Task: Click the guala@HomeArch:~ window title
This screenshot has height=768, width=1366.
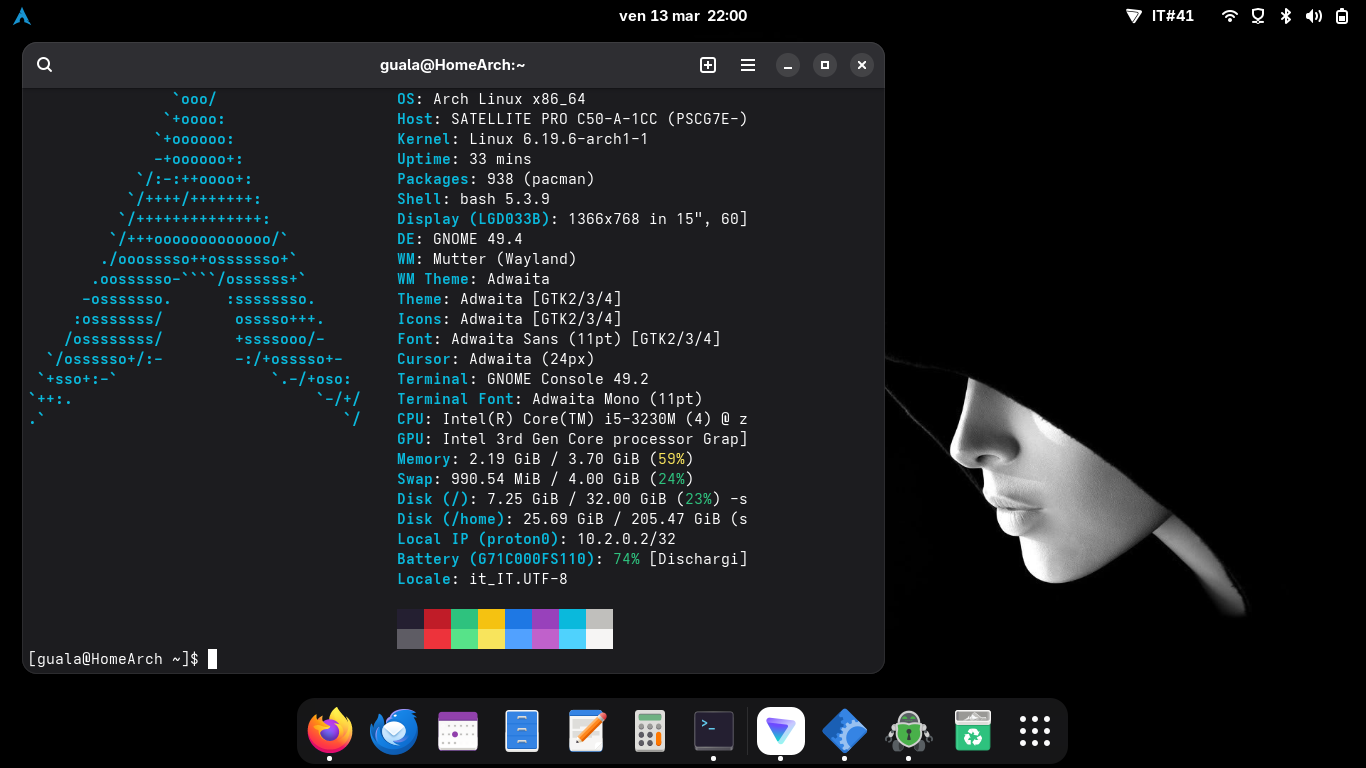Action: tap(453, 65)
